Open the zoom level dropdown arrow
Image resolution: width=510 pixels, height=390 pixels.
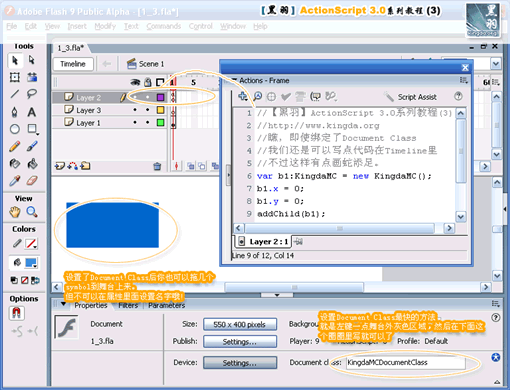496,63
